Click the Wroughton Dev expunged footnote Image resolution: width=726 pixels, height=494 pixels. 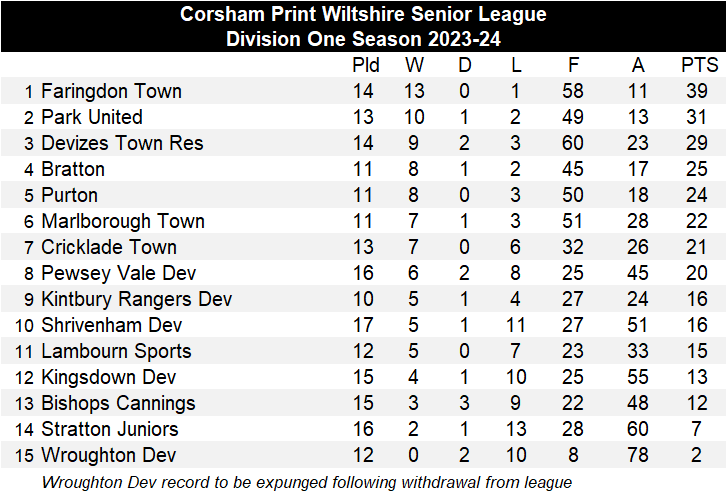[x=307, y=482]
